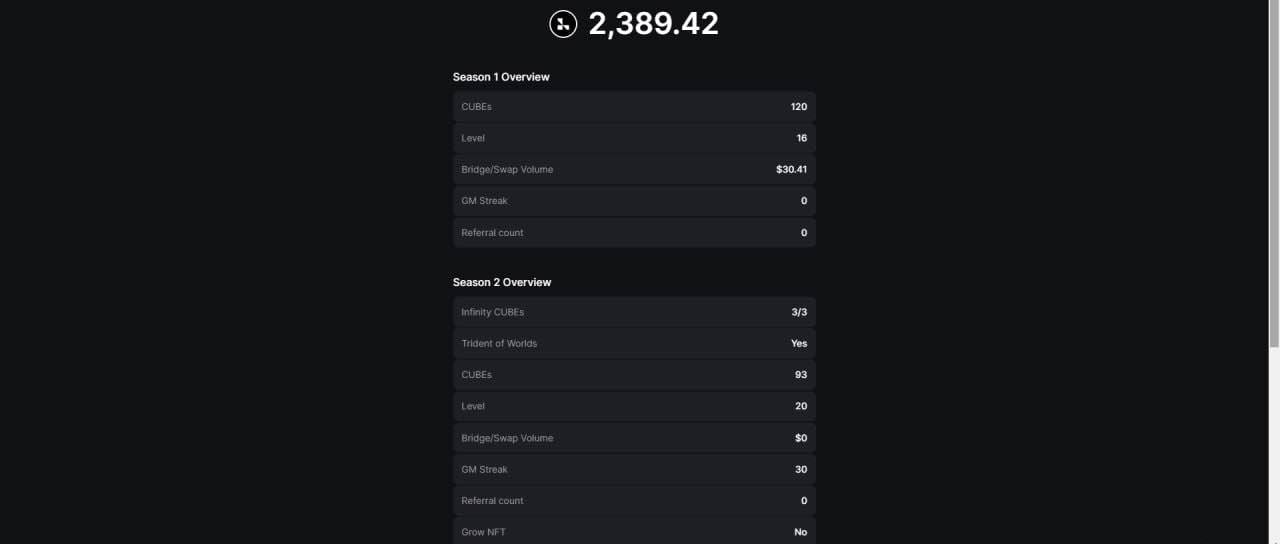This screenshot has height=544, width=1280.
Task: Click the $30.41 volume value
Action: tap(791, 170)
